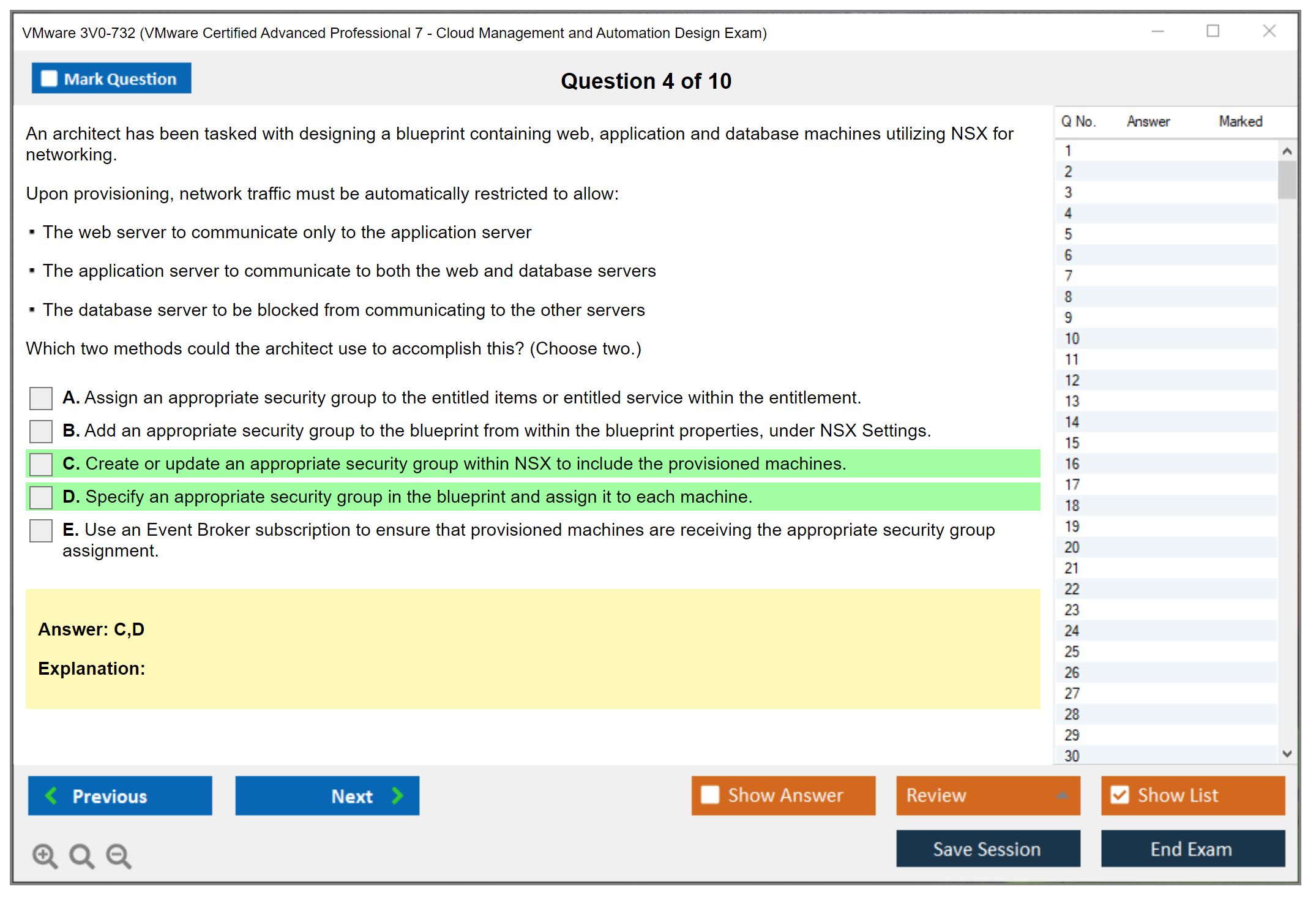
Task: Click the reset zoom magnifier icon
Action: click(81, 855)
